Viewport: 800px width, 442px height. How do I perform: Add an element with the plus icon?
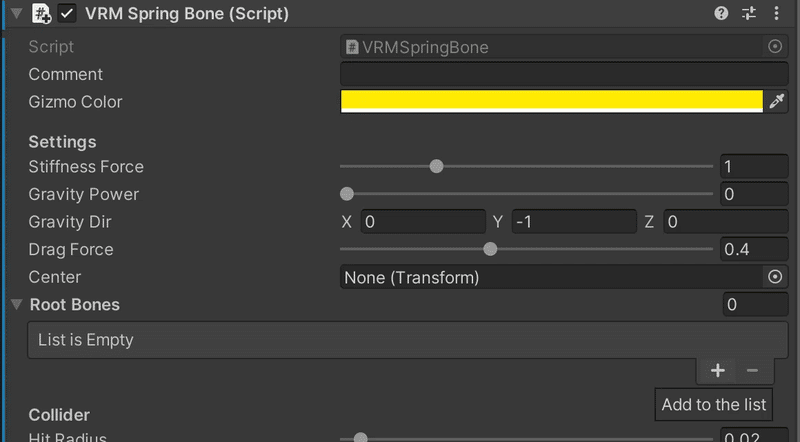click(717, 370)
